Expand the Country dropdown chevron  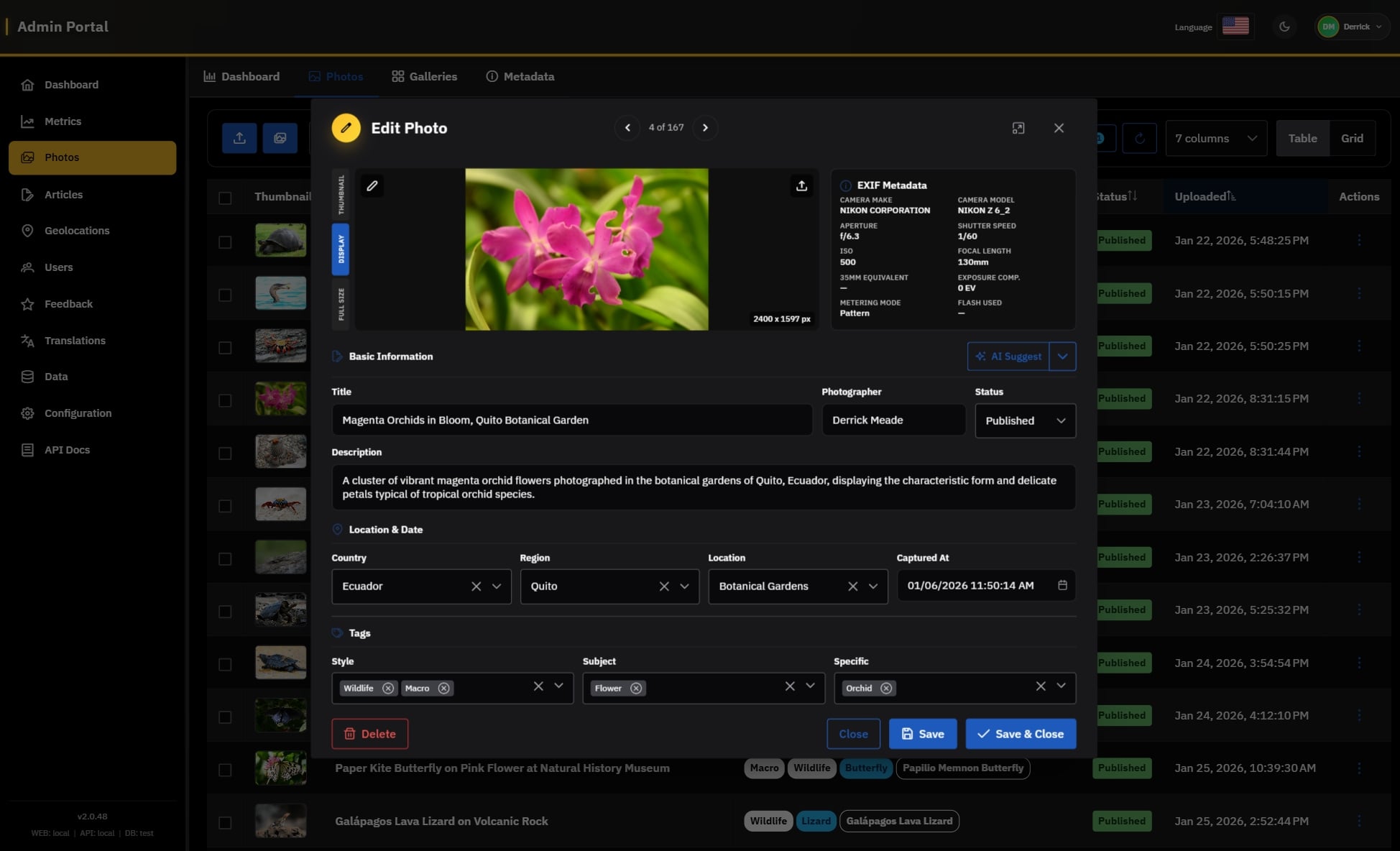click(497, 586)
